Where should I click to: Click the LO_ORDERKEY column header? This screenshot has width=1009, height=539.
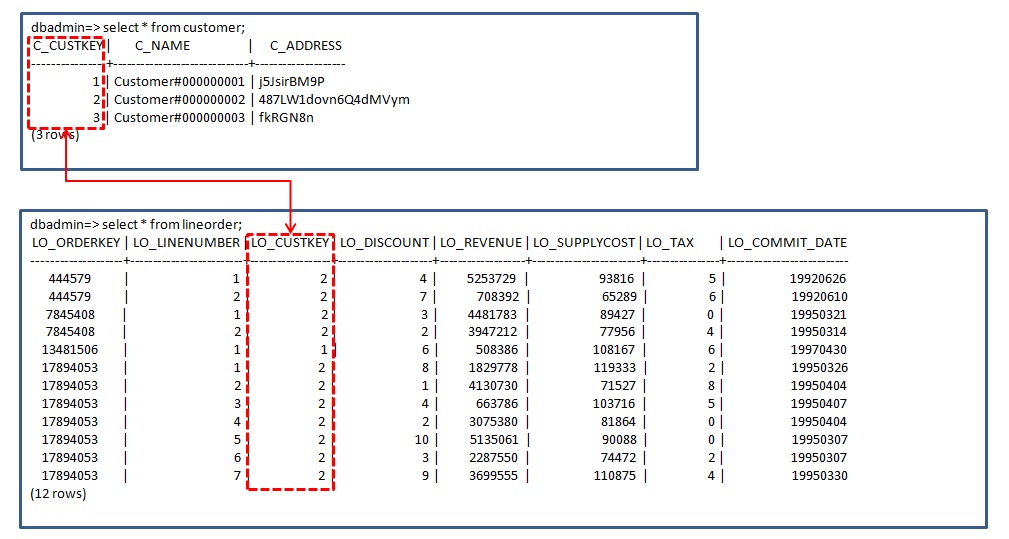(x=76, y=243)
